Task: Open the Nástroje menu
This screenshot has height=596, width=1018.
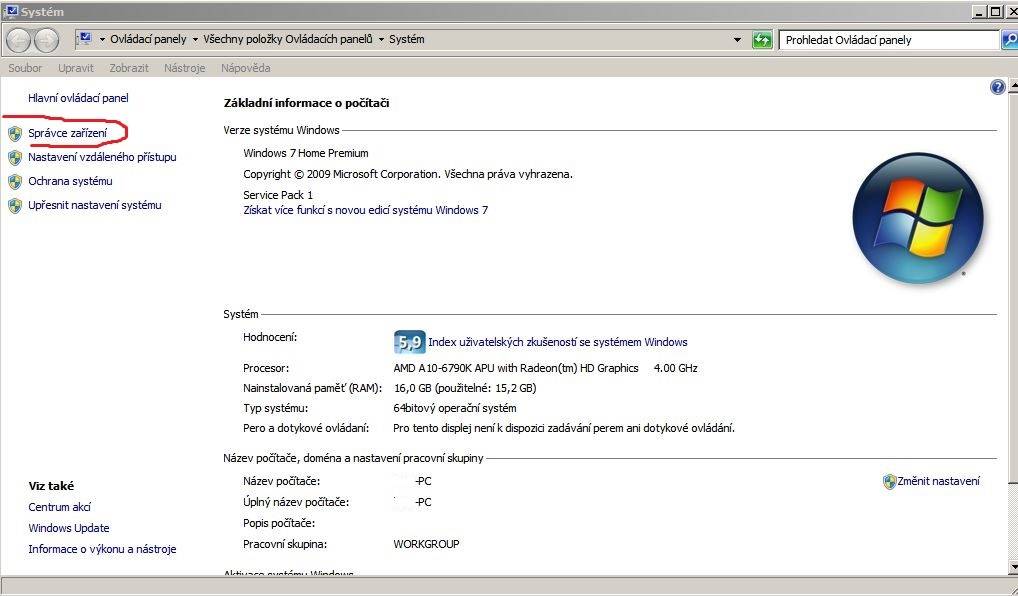Action: pyautogui.click(x=185, y=68)
